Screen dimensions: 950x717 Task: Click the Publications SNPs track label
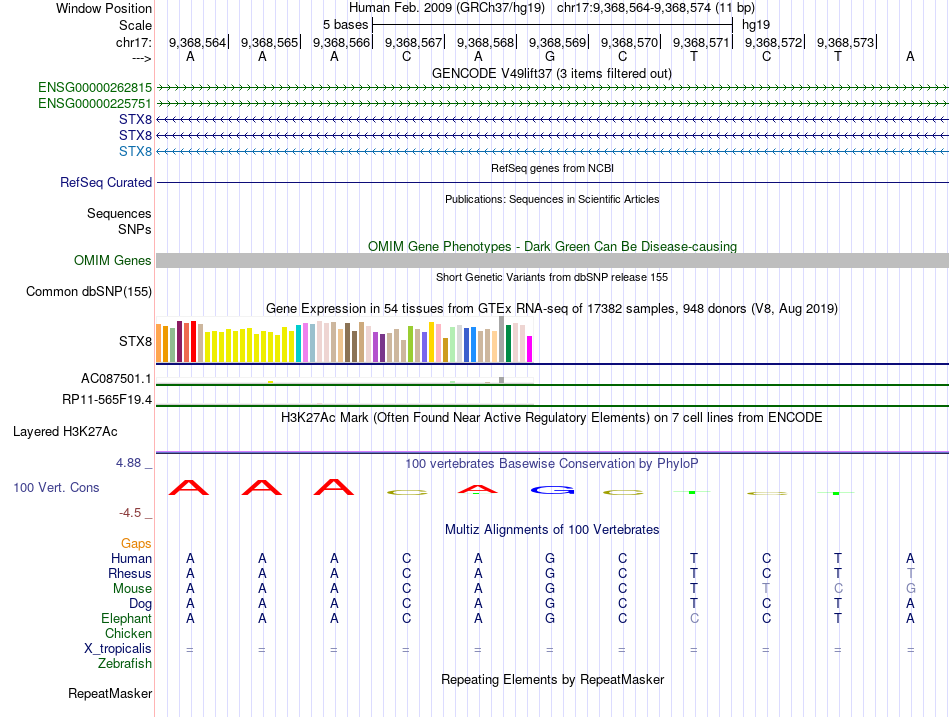[x=135, y=230]
